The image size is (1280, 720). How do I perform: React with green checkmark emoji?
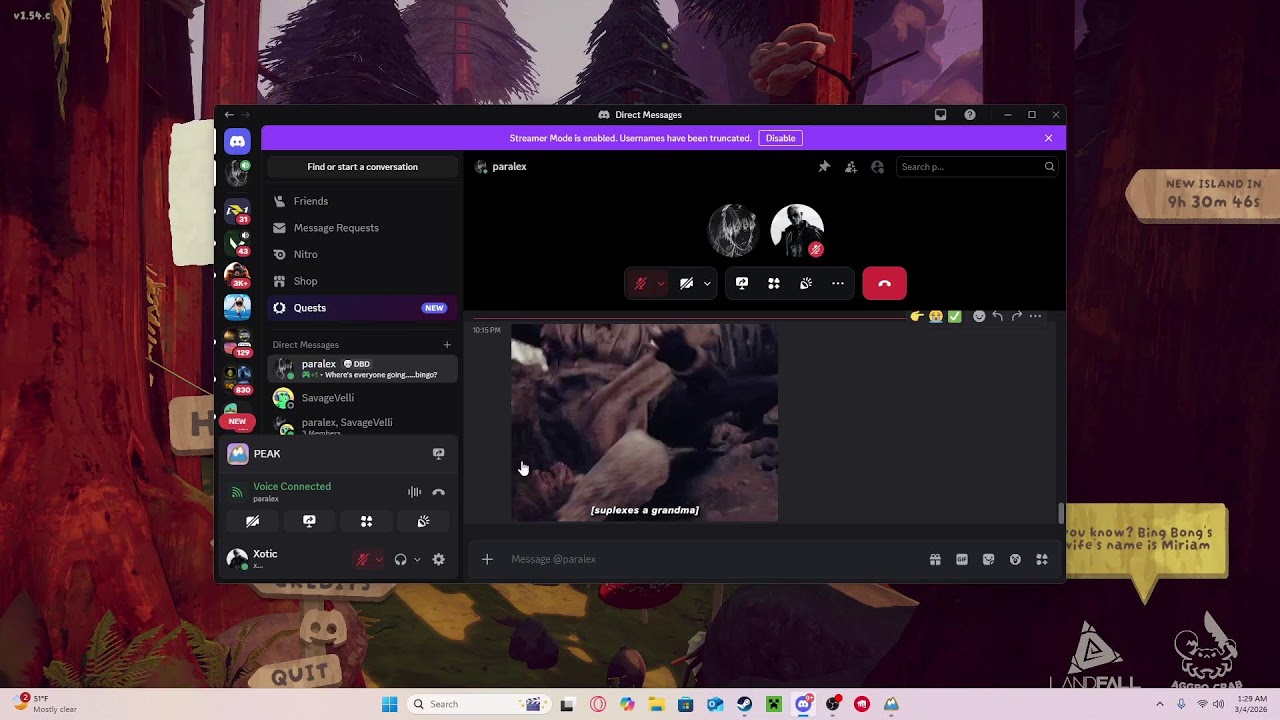(x=955, y=316)
